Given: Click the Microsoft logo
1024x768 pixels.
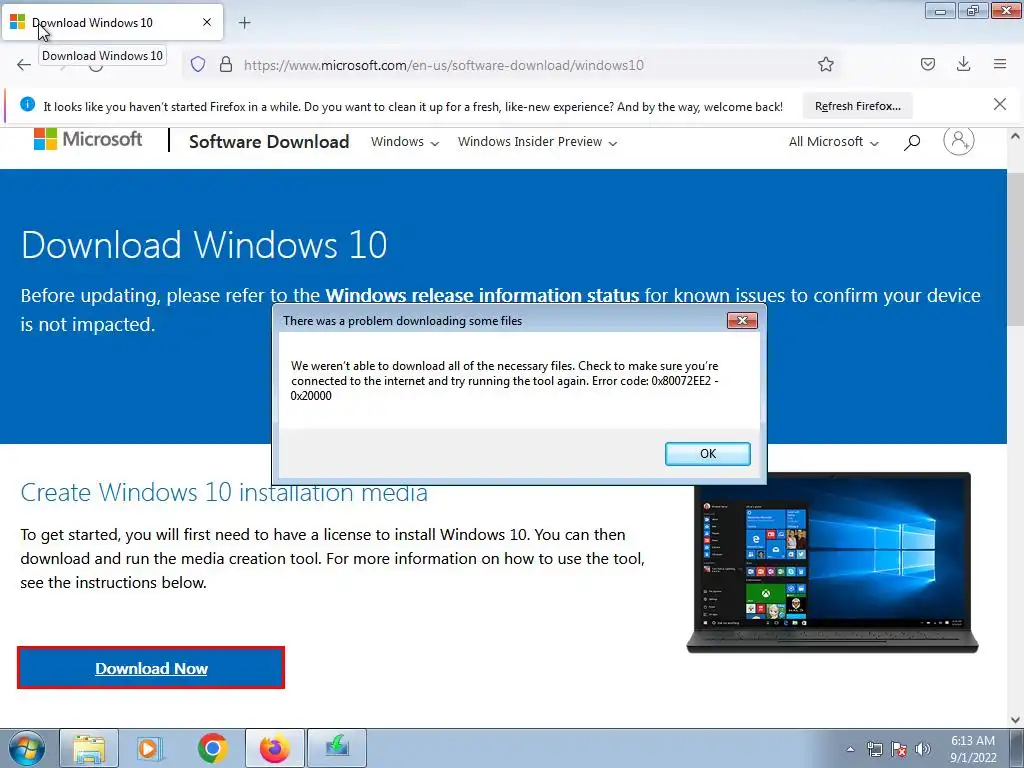Looking at the screenshot, I should (x=88, y=139).
